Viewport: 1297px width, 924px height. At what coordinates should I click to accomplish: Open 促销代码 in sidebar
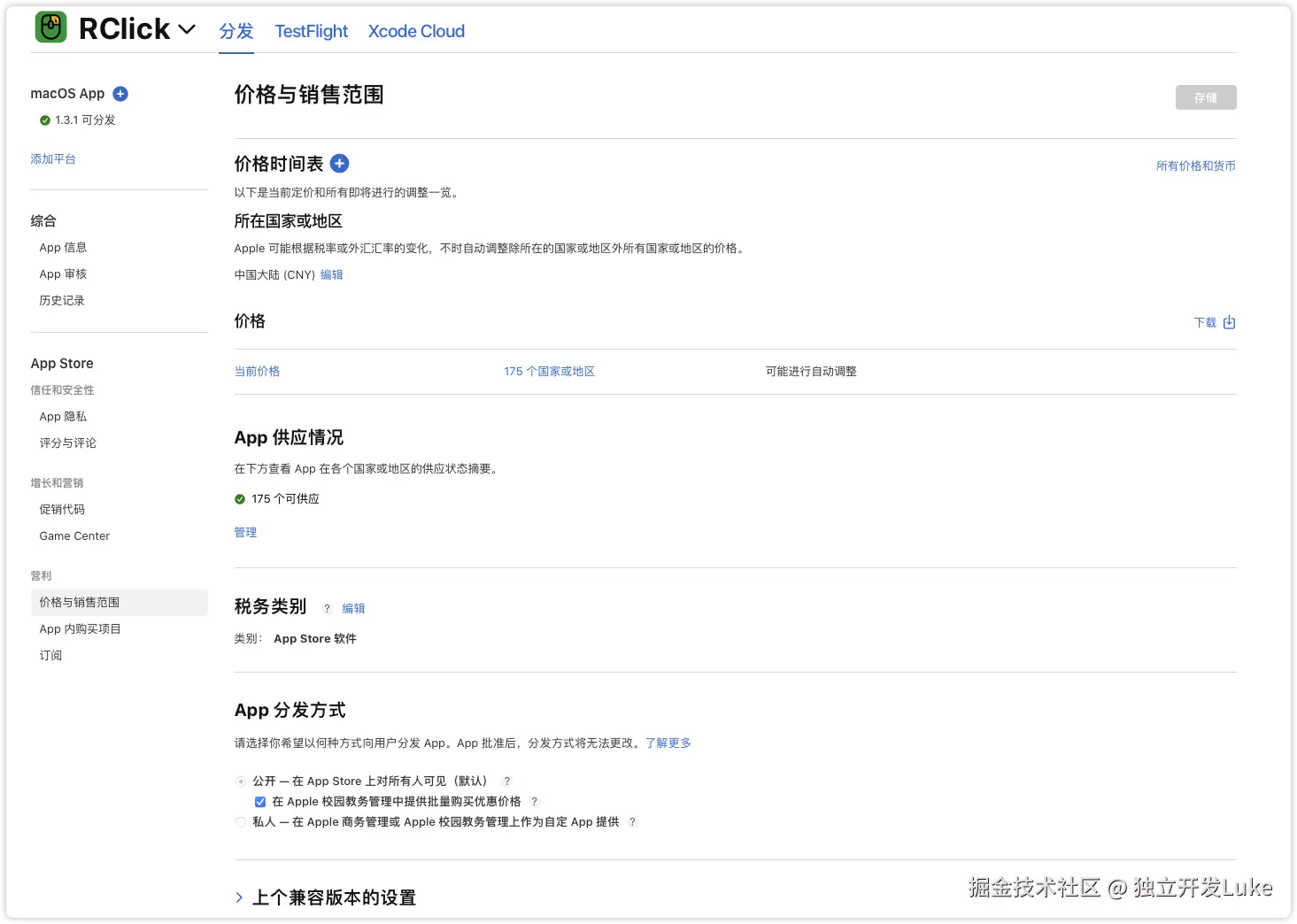coord(62,510)
